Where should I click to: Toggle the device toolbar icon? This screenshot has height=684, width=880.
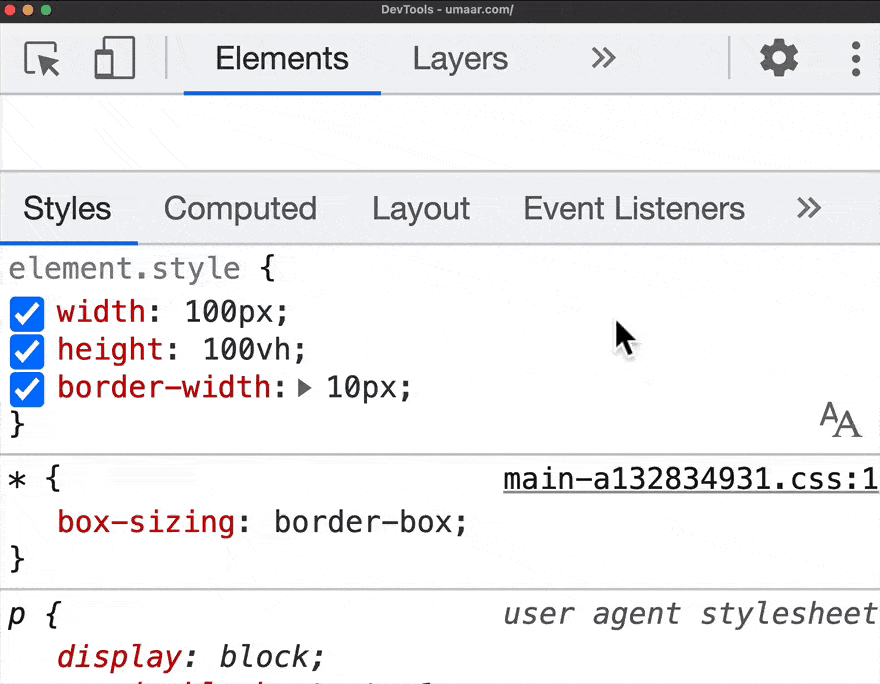click(x=114, y=58)
